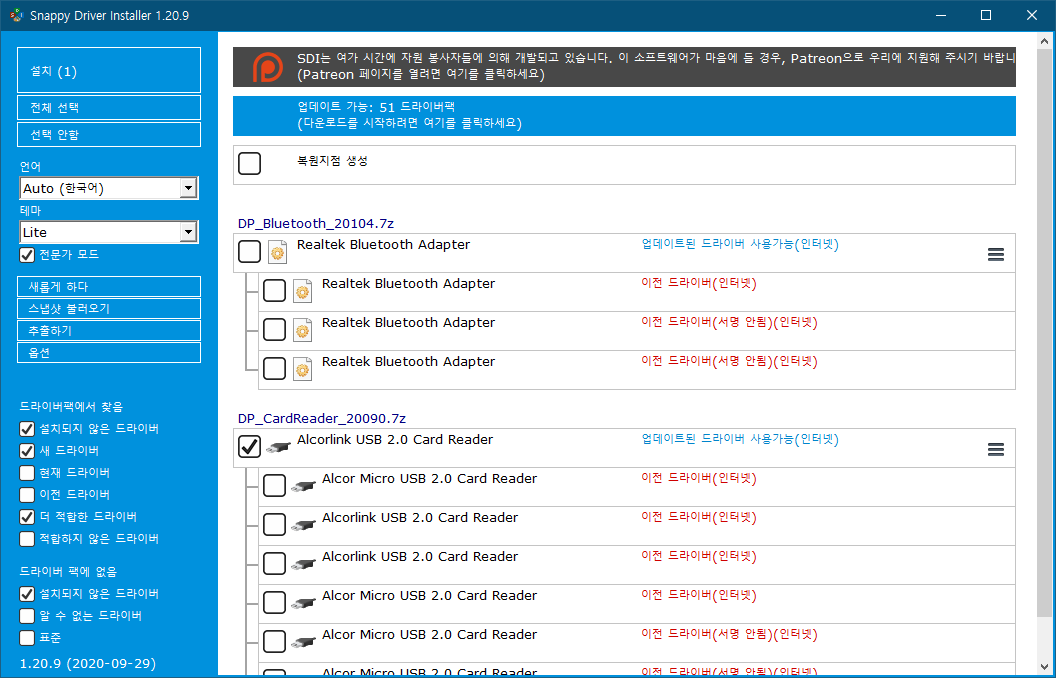Click the DP_CardReader_20090.7z pack name
1056x678 pixels.
tap(322, 419)
